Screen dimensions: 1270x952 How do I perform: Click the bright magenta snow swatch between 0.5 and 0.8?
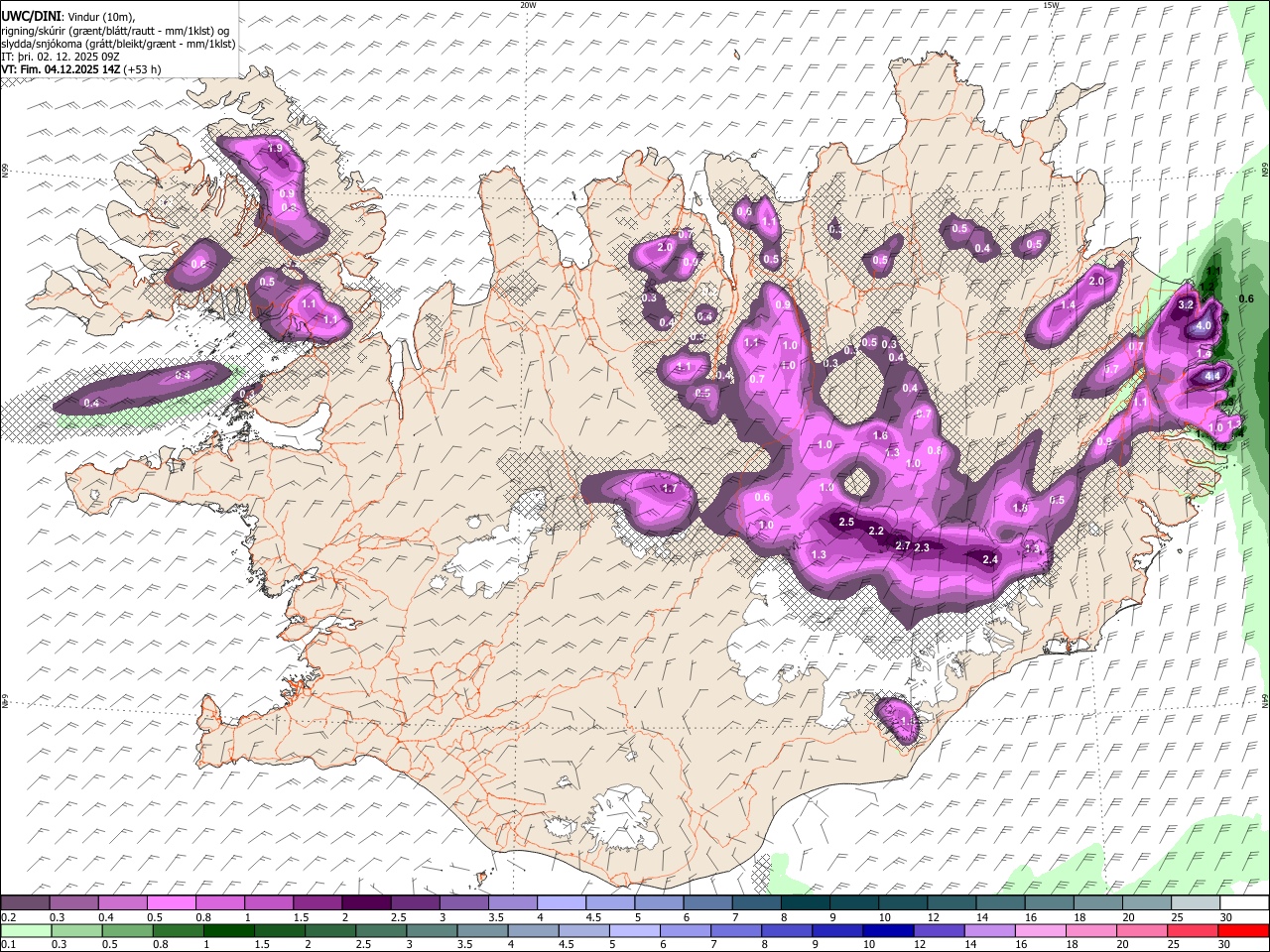click(171, 902)
